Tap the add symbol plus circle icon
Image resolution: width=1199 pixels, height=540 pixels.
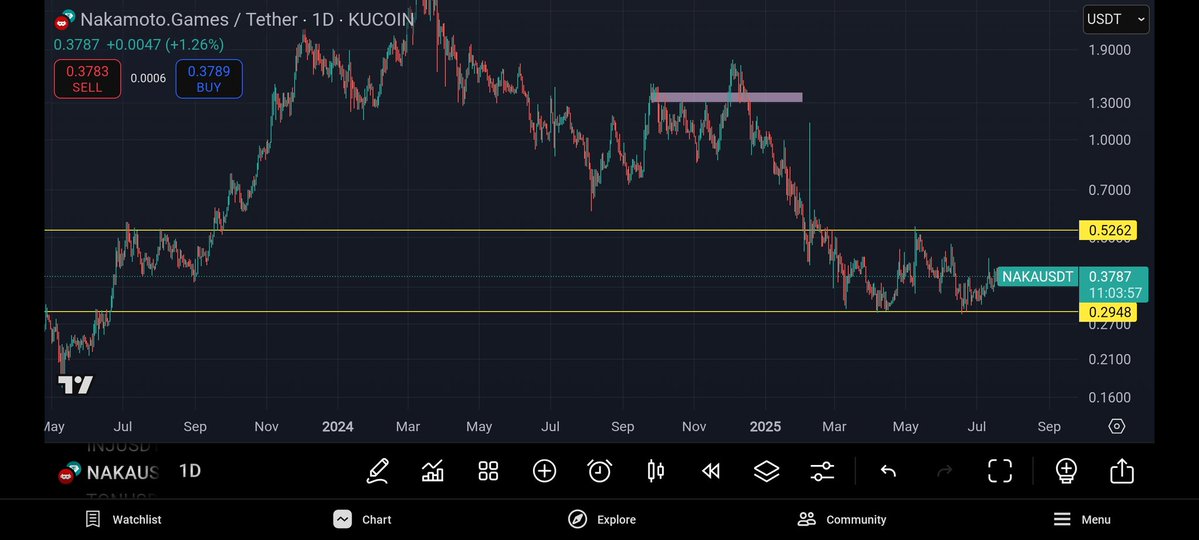544,470
